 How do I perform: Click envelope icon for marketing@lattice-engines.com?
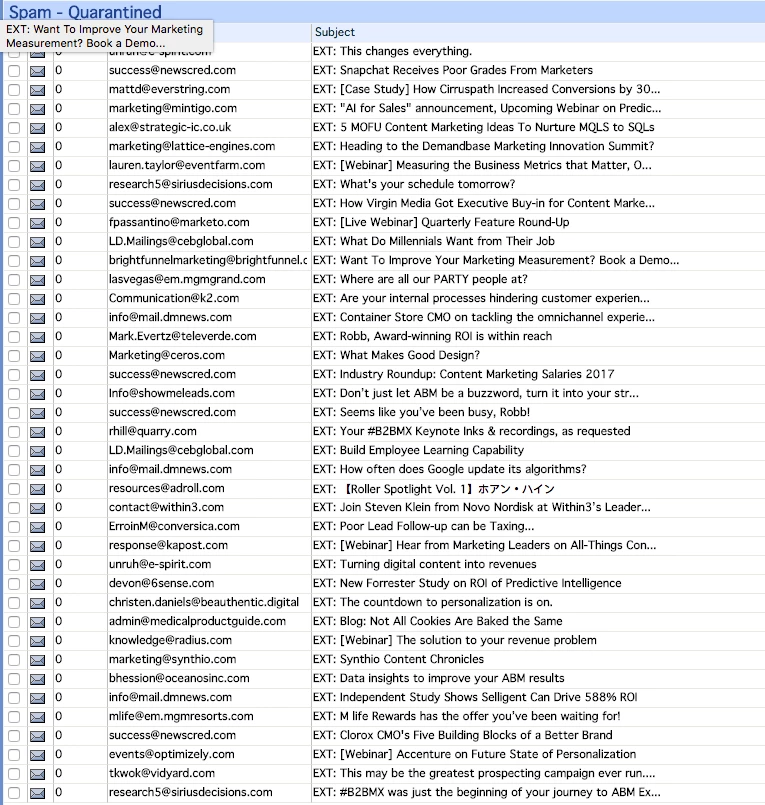click(37, 147)
